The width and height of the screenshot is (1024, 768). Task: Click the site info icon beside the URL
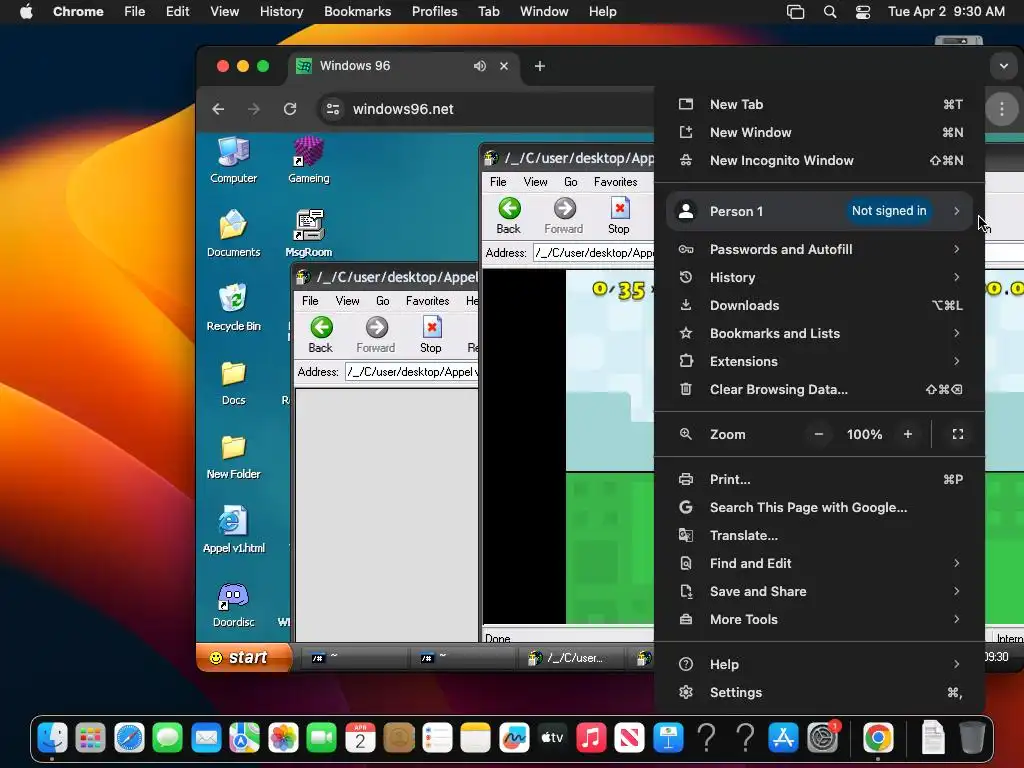tap(333, 109)
